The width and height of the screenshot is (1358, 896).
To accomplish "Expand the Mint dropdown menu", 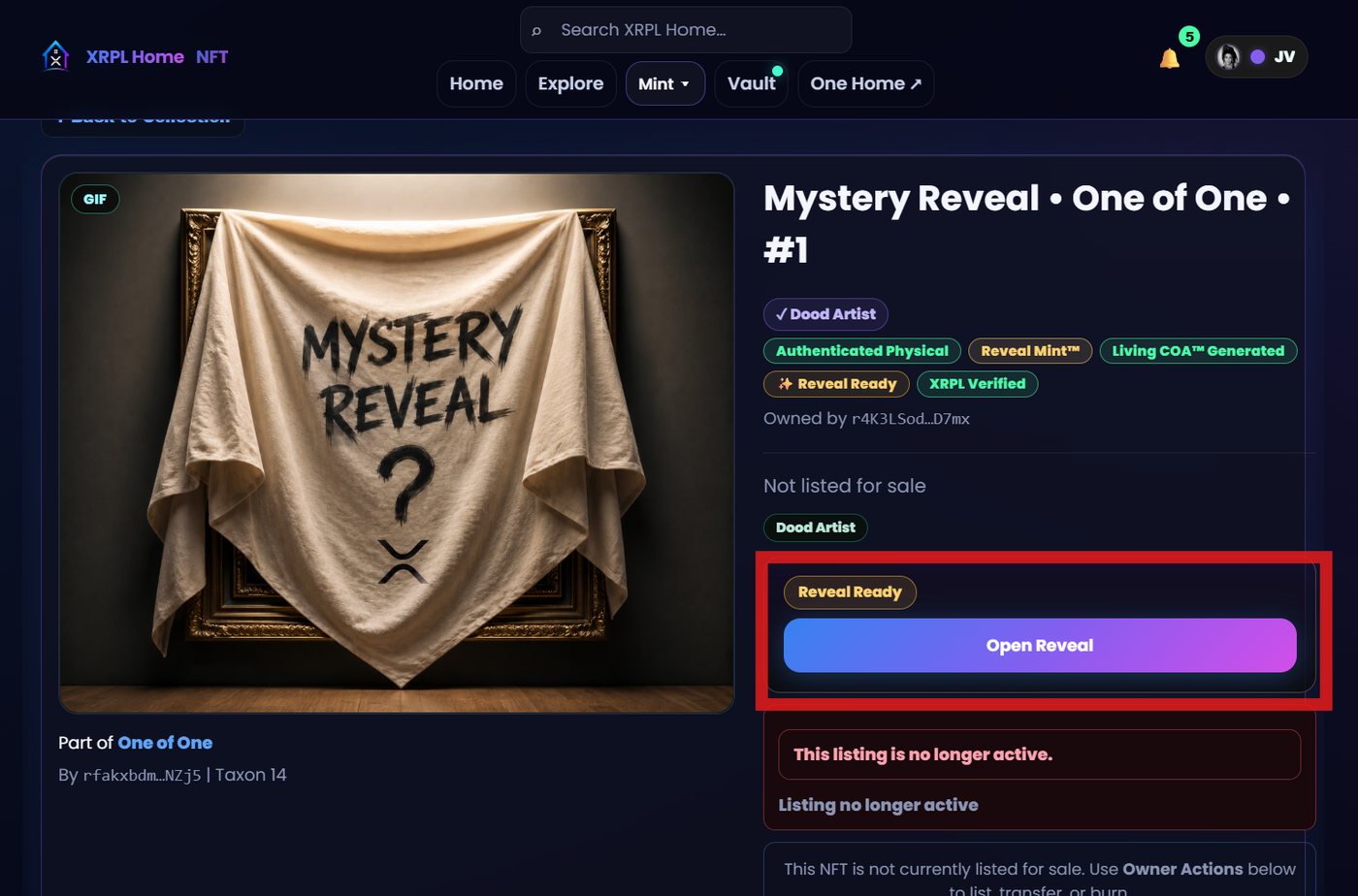I will click(664, 83).
